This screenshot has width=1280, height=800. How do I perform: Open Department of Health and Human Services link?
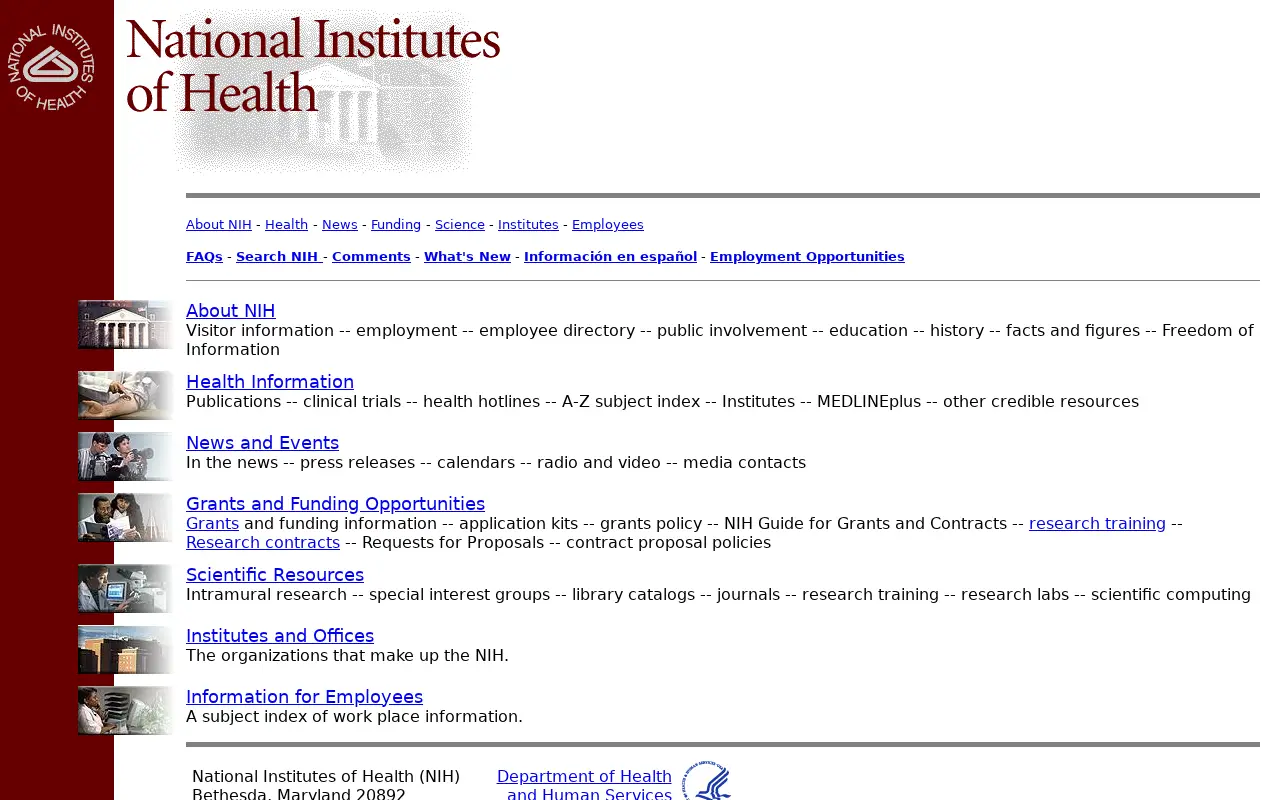585,786
